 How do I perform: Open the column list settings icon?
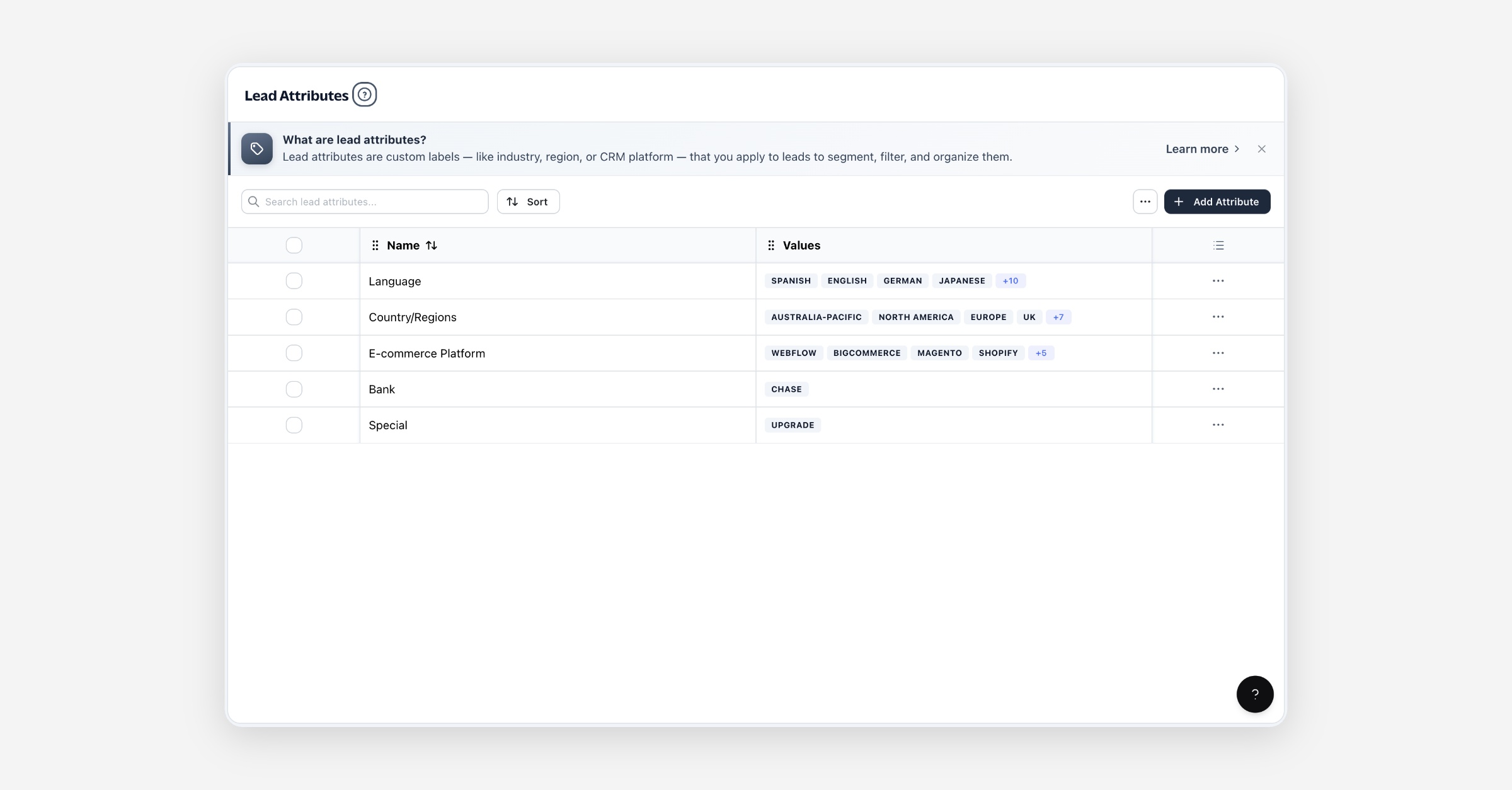pos(1218,245)
